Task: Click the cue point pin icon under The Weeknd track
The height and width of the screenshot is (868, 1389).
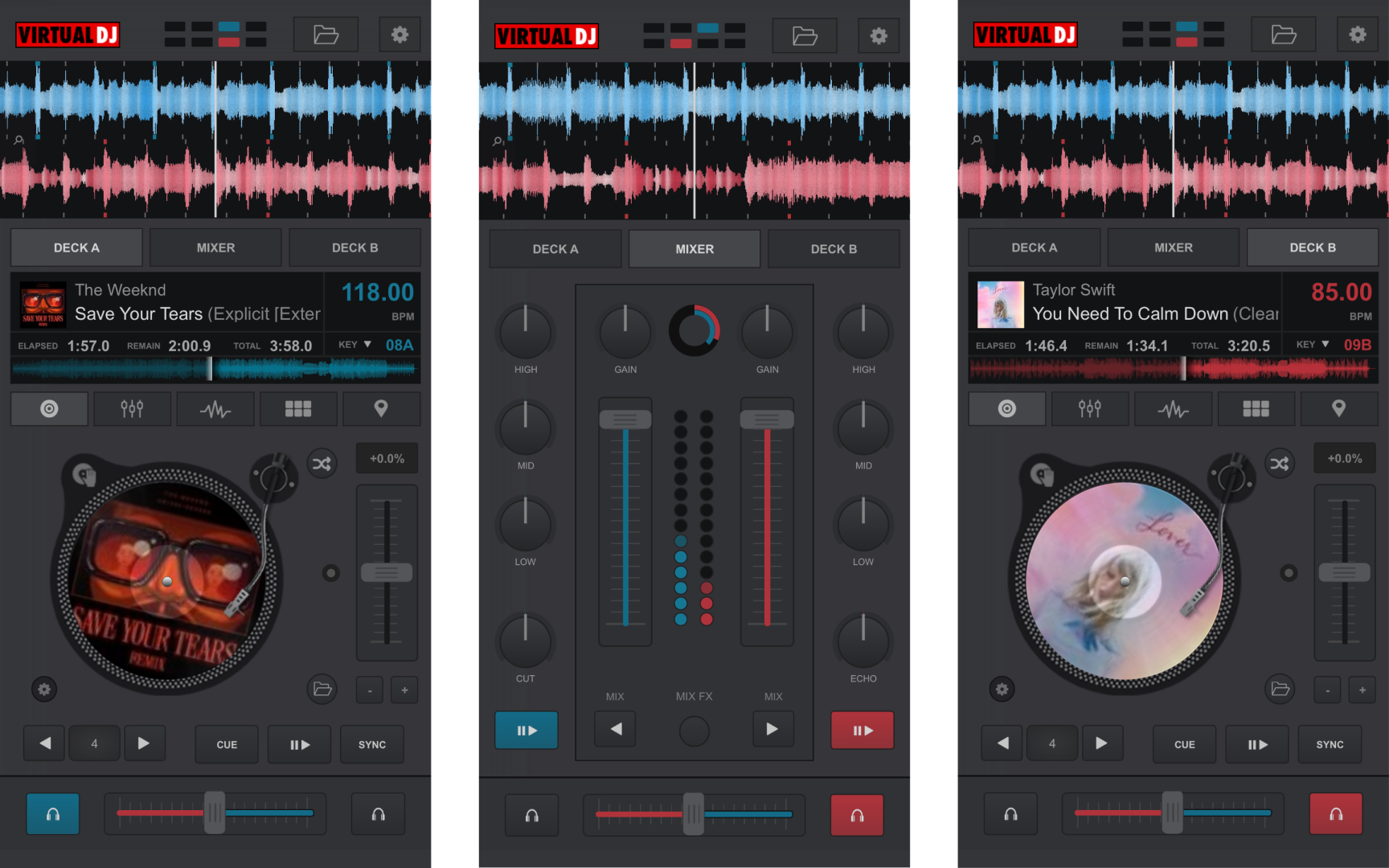Action: click(381, 409)
